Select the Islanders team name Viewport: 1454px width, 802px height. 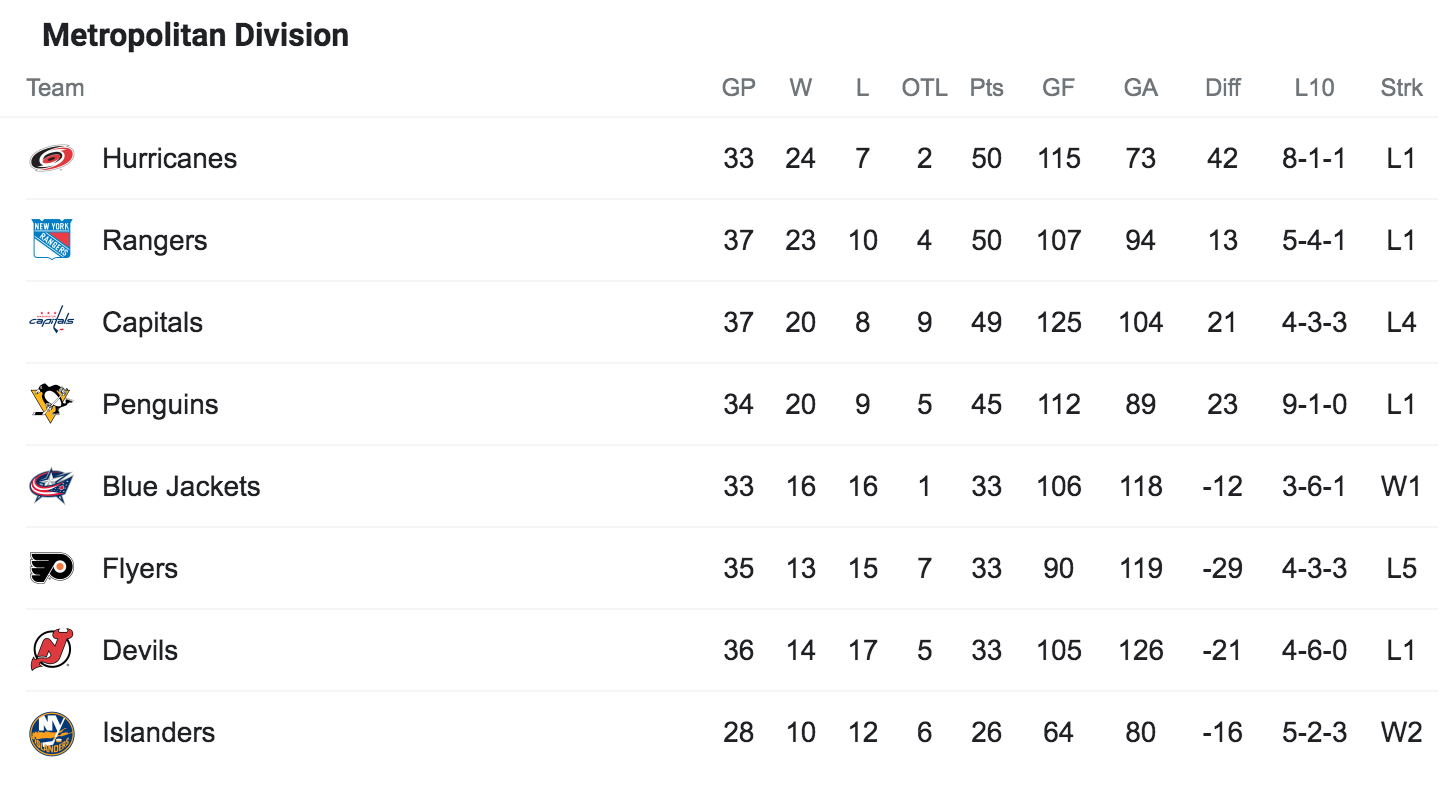tap(158, 732)
